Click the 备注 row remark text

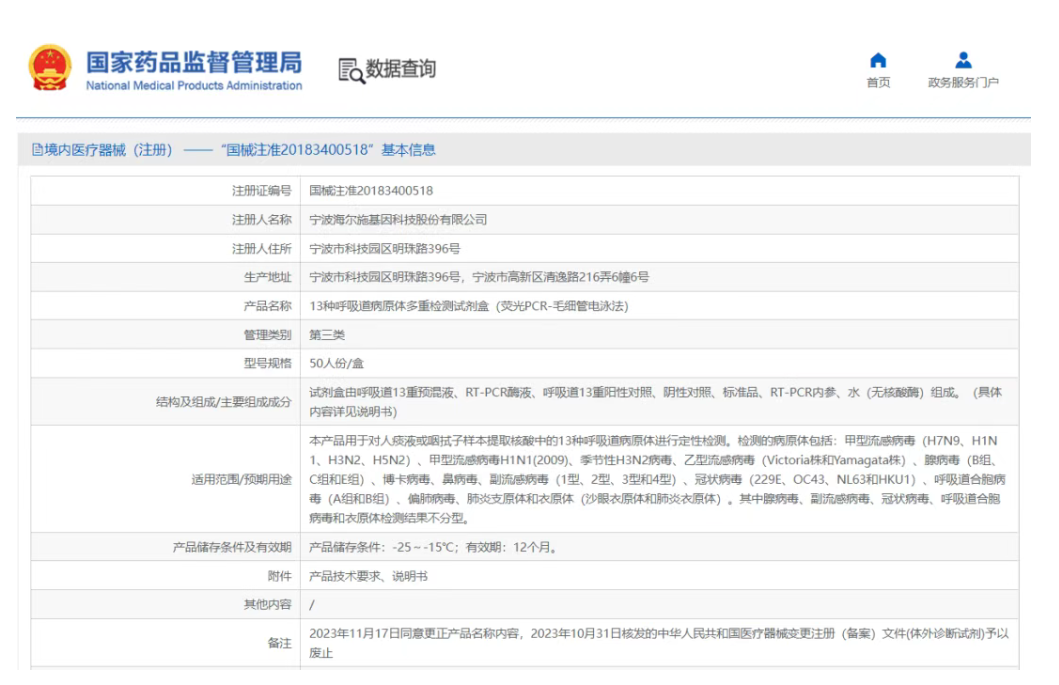[658, 642]
